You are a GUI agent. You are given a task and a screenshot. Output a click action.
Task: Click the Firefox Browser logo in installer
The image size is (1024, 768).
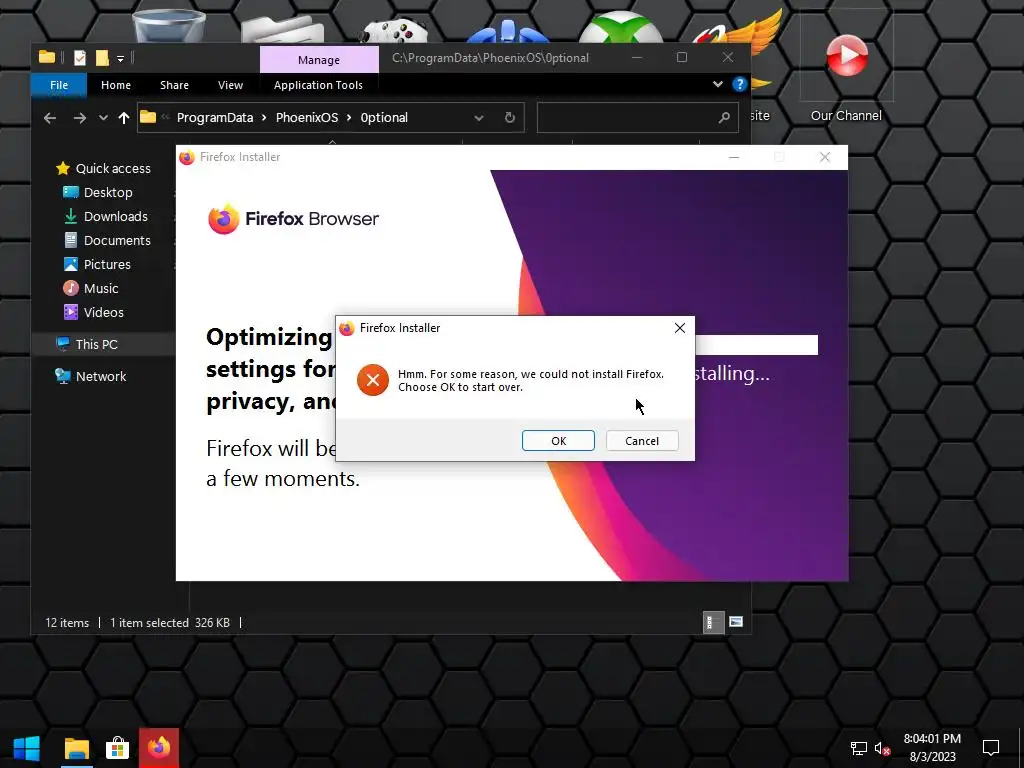coord(293,219)
